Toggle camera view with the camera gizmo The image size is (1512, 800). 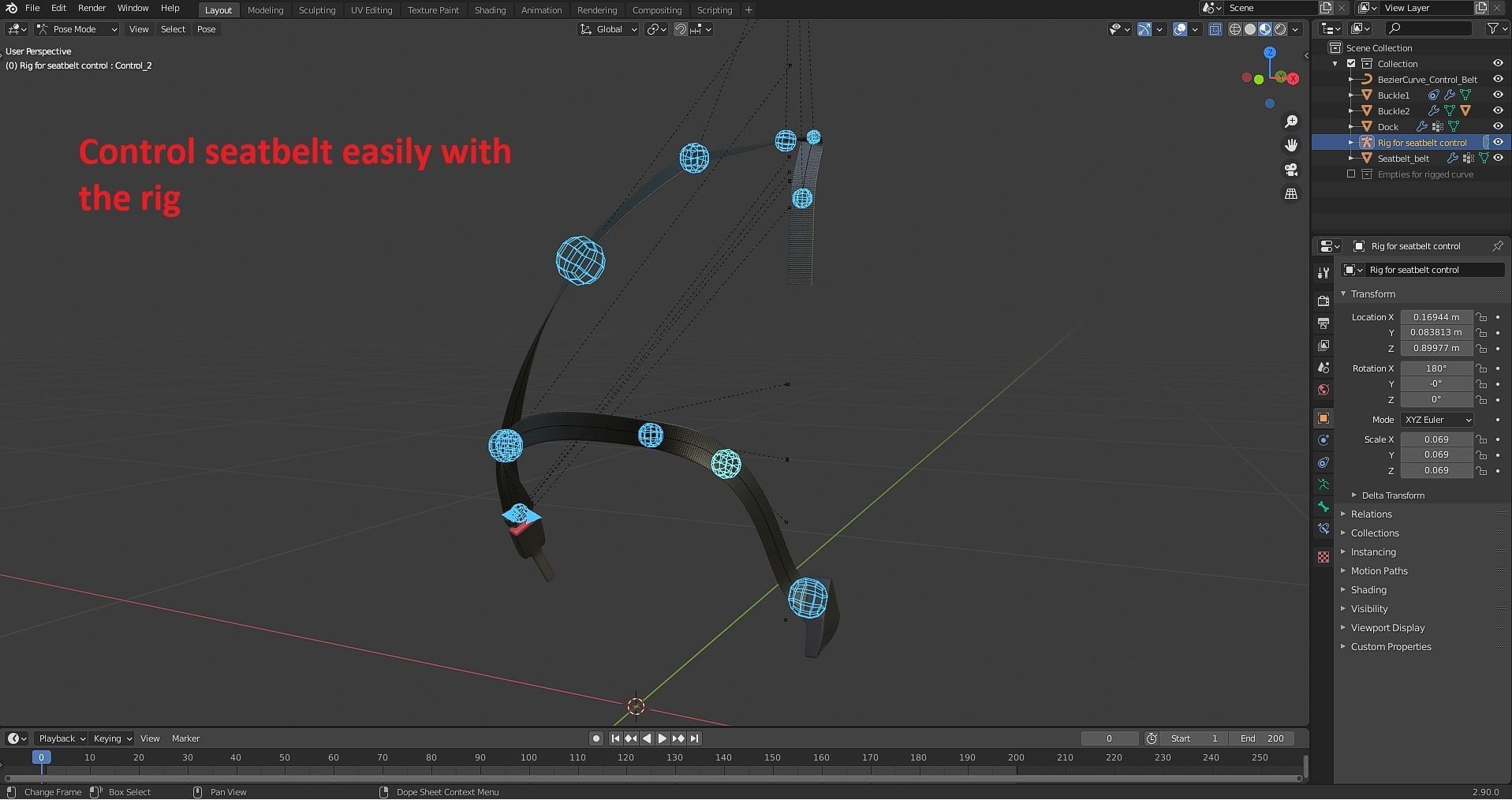click(x=1291, y=170)
